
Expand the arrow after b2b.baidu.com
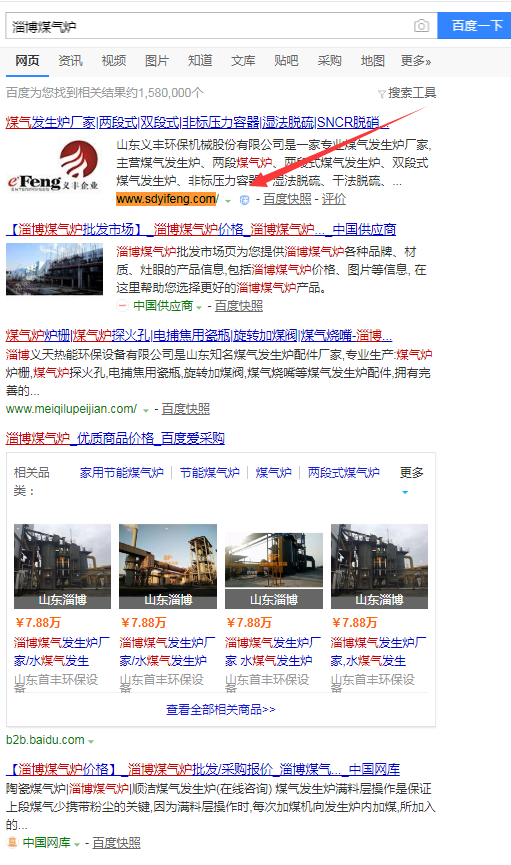point(91,741)
